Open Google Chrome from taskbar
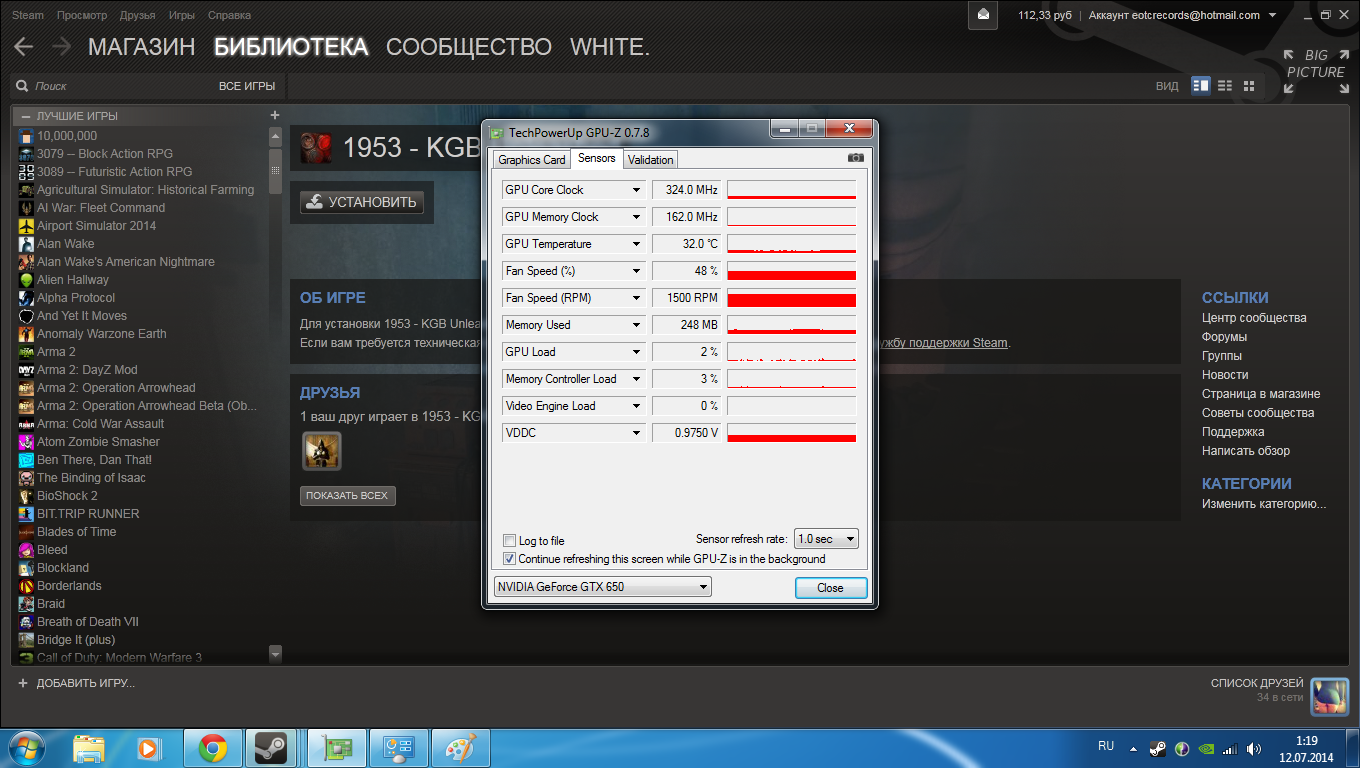 click(212, 747)
